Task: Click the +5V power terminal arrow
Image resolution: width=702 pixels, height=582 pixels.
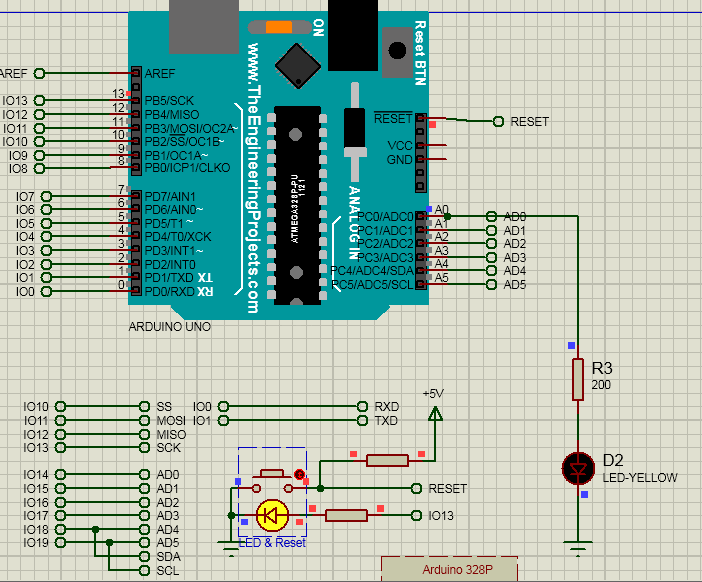Action: point(435,414)
